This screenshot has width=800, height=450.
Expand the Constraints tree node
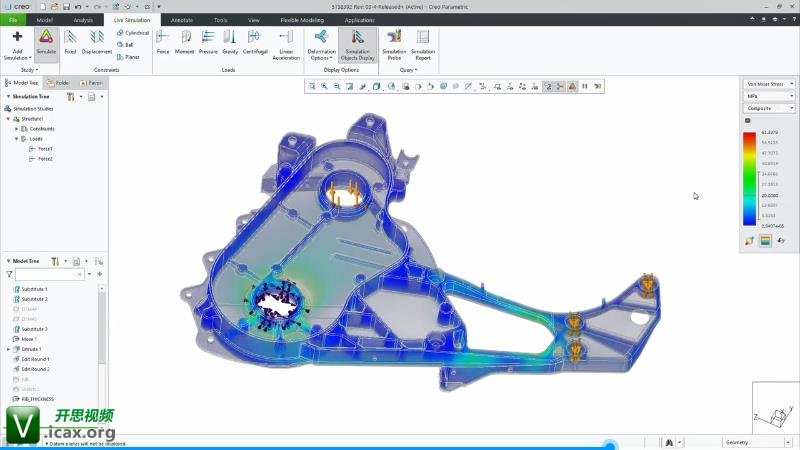[x=17, y=129]
